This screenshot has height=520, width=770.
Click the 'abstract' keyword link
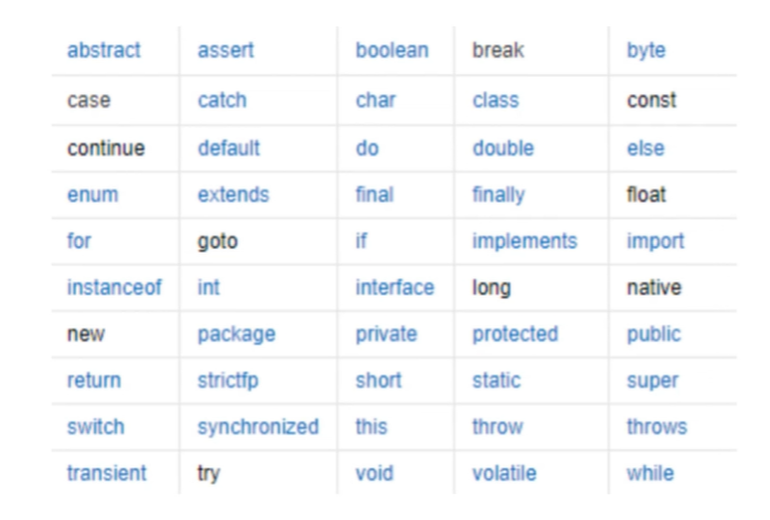(104, 50)
